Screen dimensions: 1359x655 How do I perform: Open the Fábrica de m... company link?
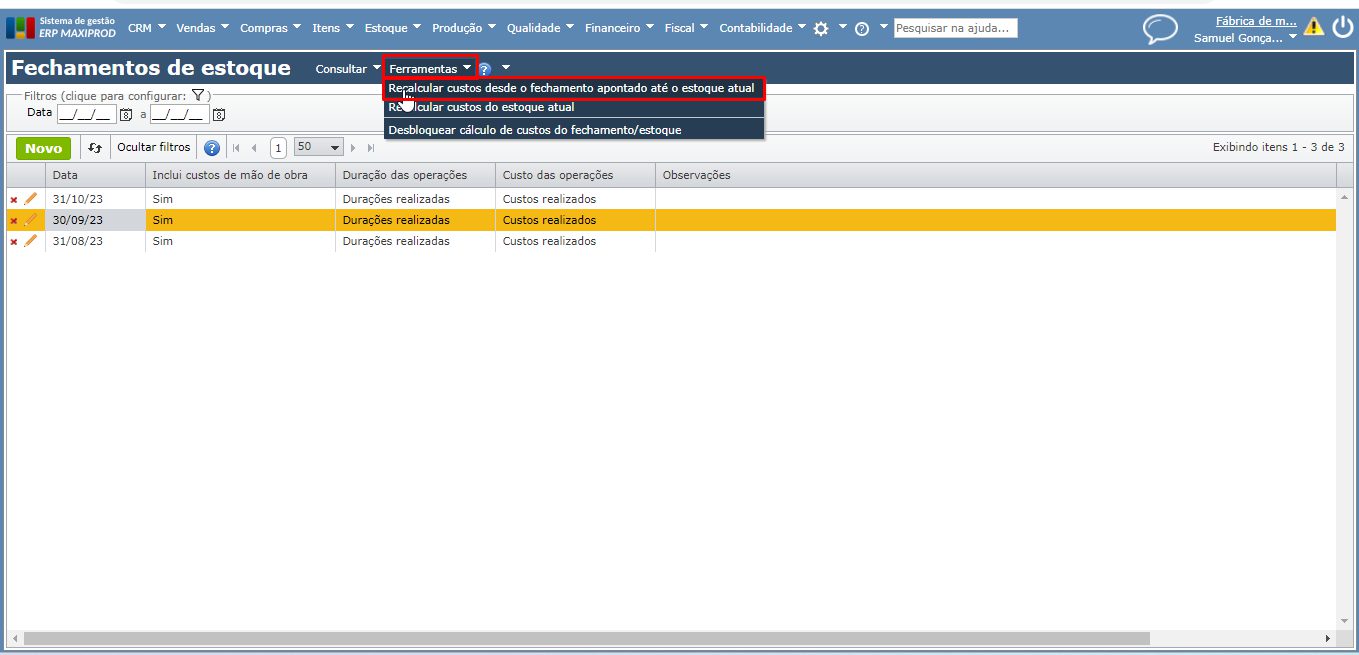pyautogui.click(x=1256, y=21)
